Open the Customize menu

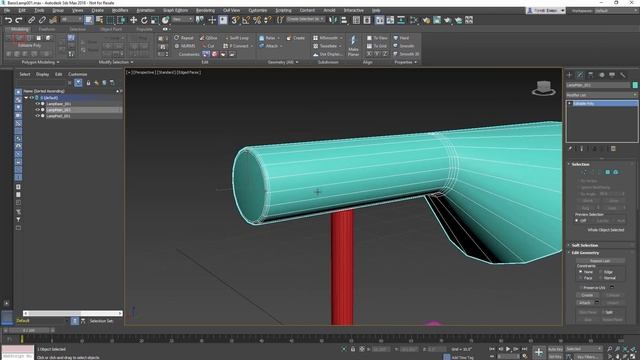coord(258,10)
